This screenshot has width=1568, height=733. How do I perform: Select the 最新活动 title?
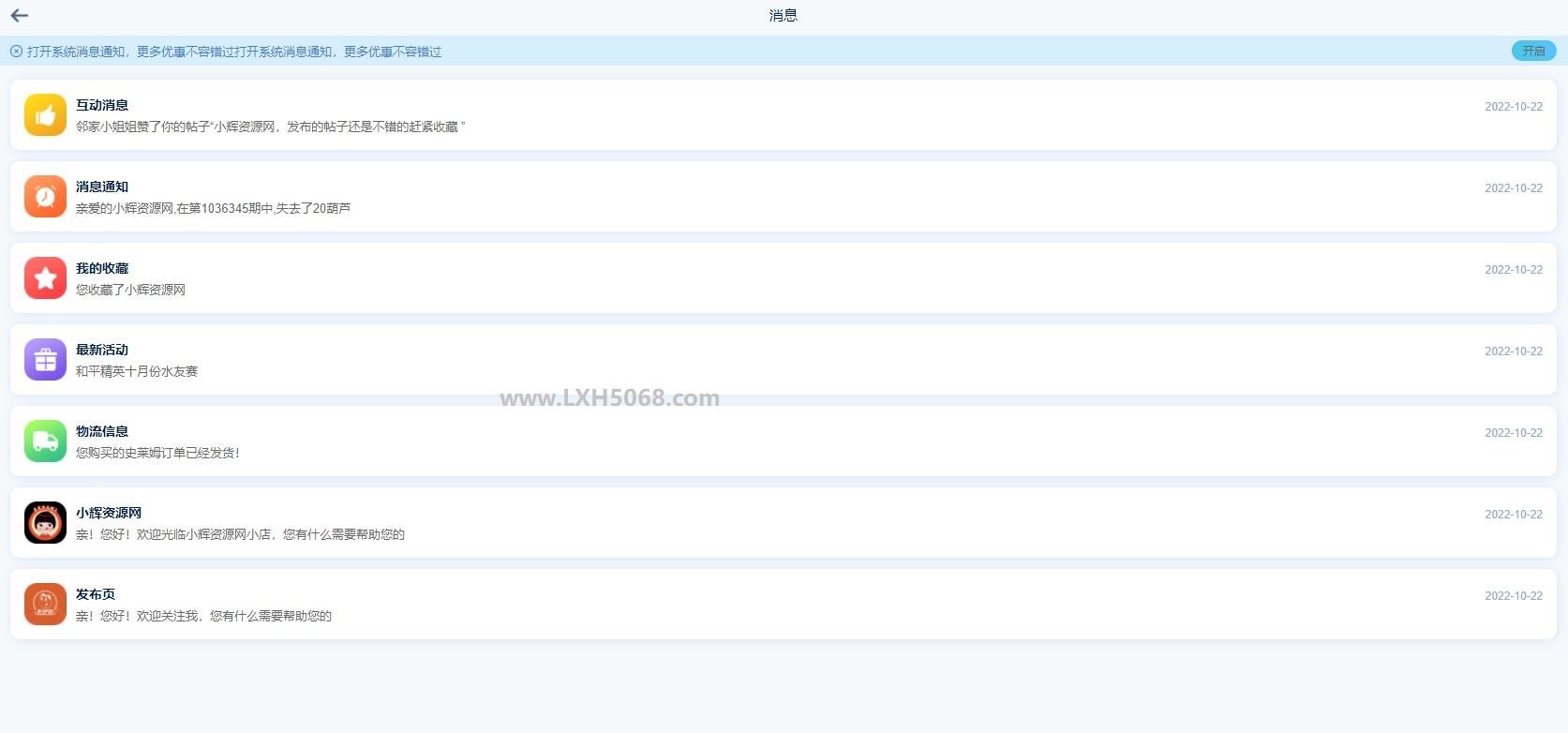click(x=102, y=350)
